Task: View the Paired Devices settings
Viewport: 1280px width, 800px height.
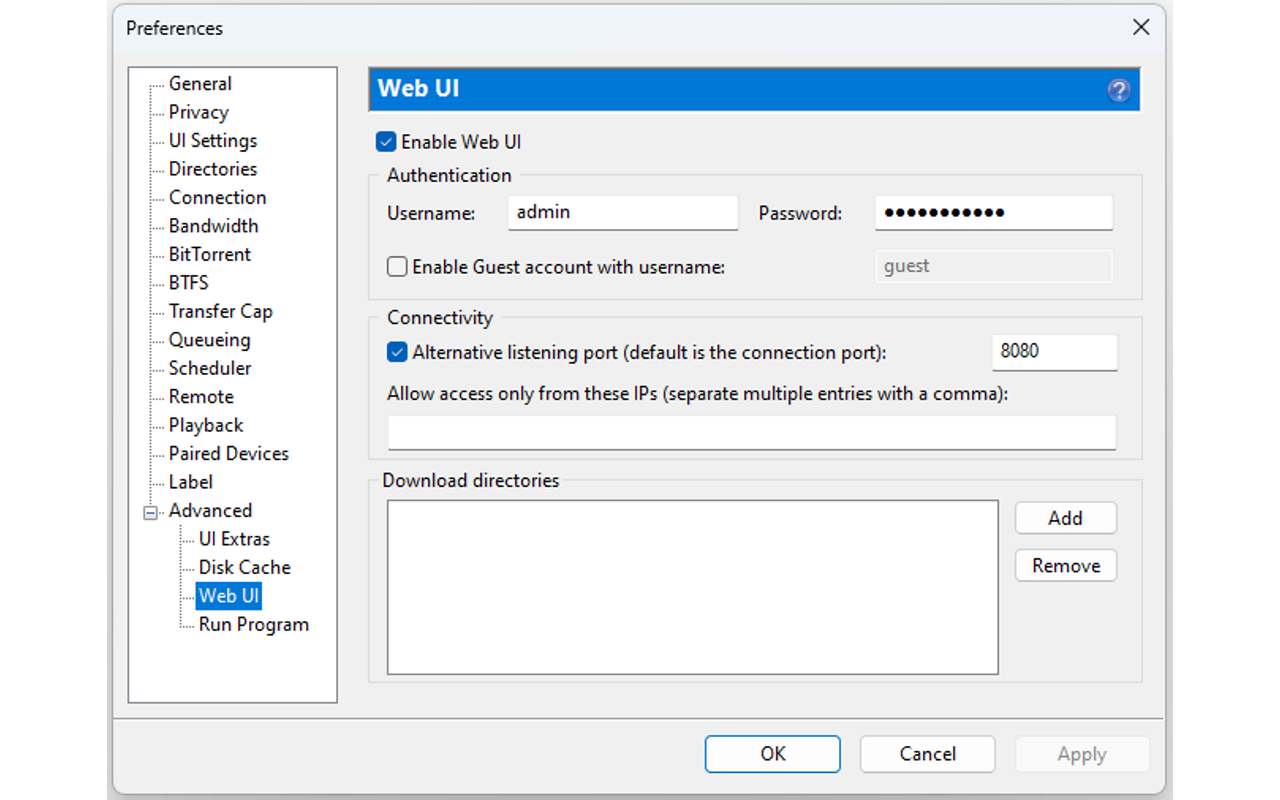Action: click(x=228, y=453)
